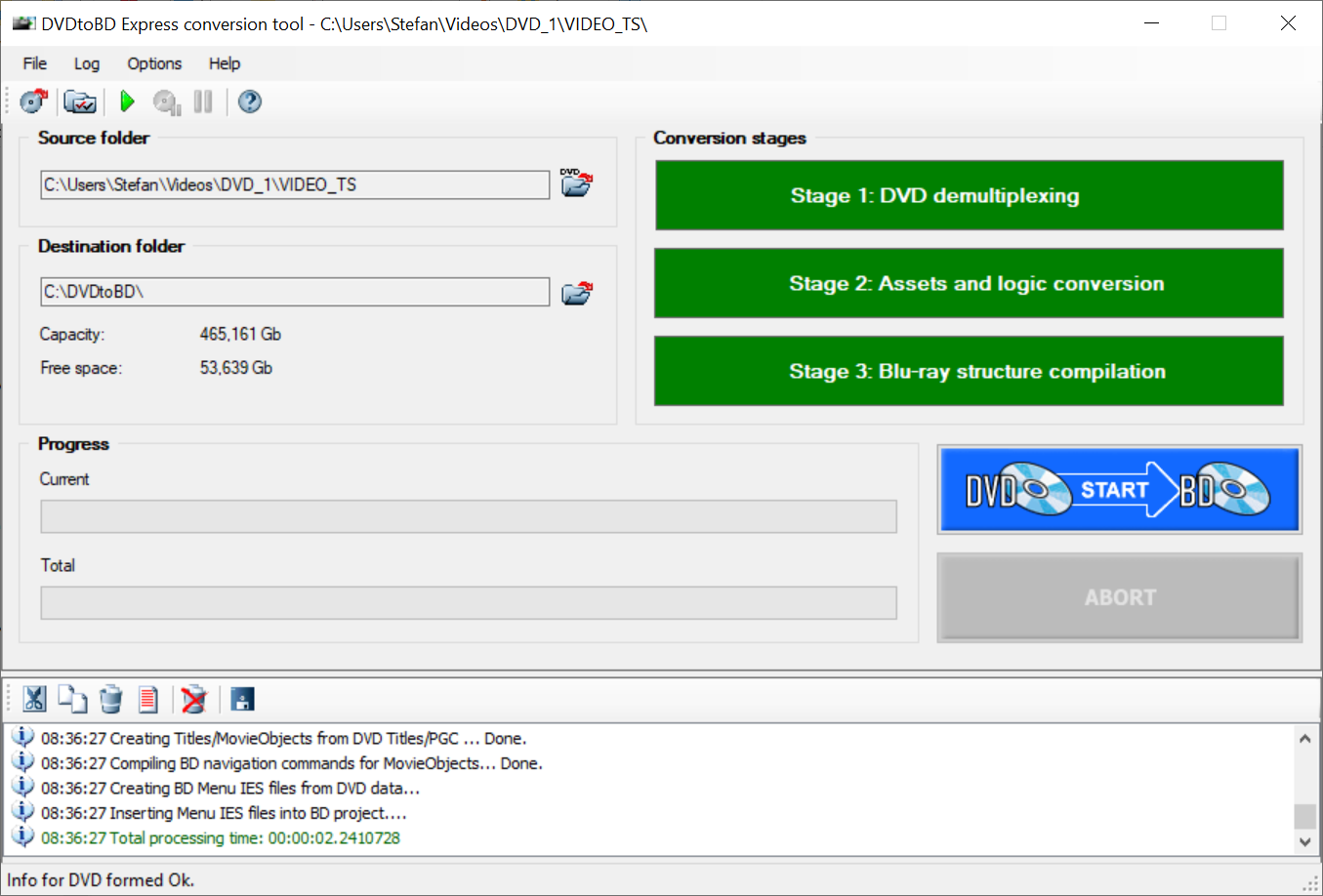
Task: Click Stage 3: Blu-ray structure compilation
Action: coord(969,371)
